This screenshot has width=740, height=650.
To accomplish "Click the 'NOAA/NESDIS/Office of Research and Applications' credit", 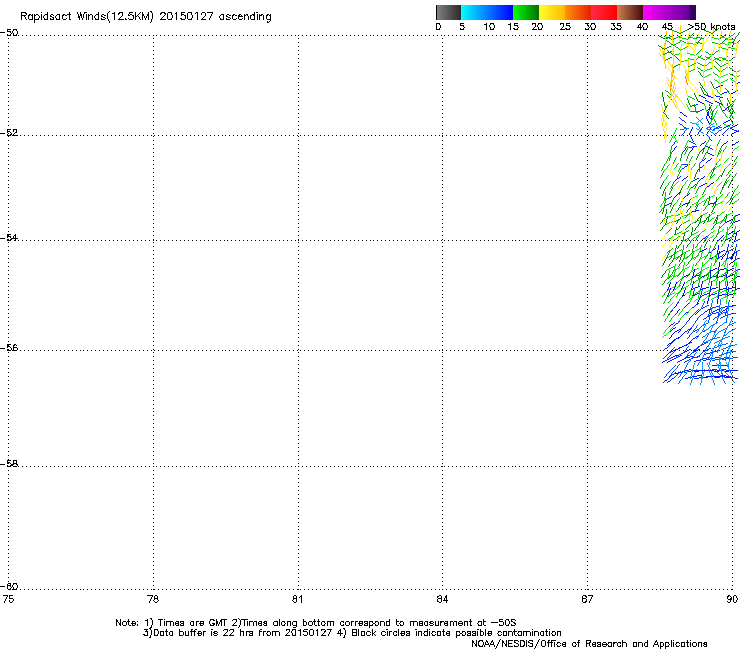I will (589, 644).
